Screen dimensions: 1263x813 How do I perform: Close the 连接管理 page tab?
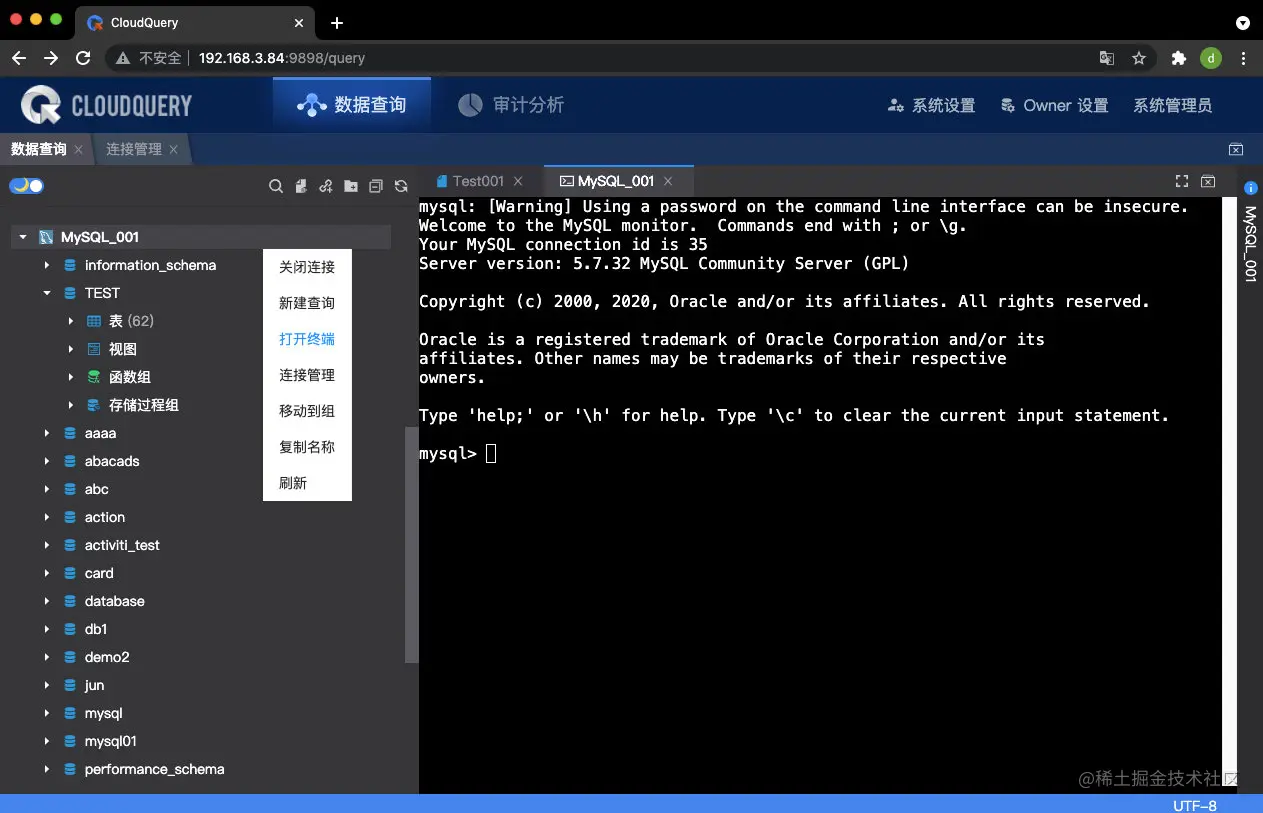click(173, 149)
